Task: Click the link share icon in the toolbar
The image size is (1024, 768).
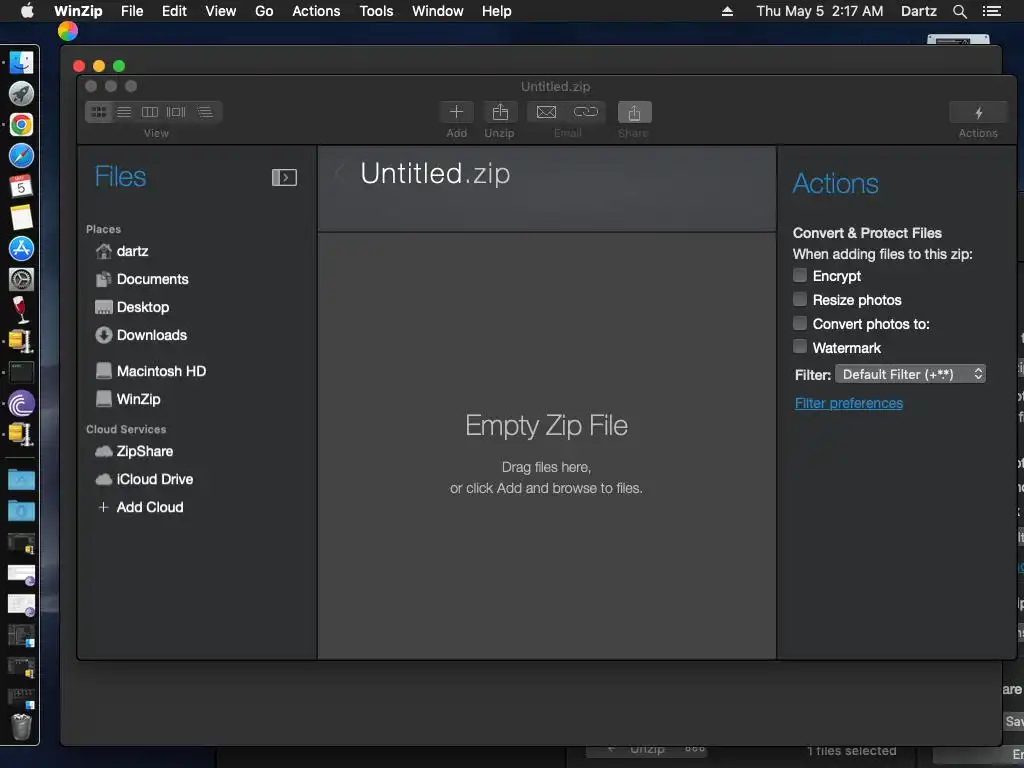Action: click(x=585, y=112)
